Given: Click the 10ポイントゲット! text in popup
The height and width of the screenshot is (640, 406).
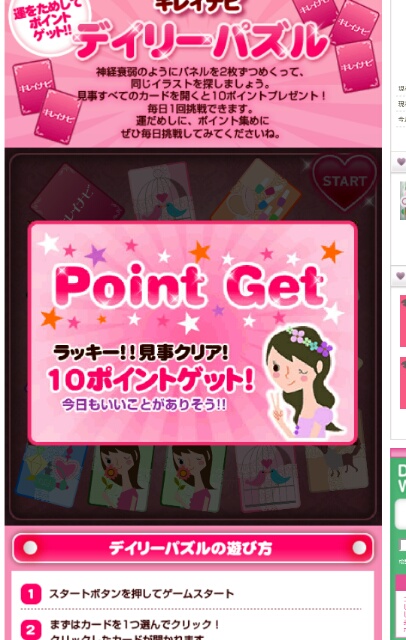Looking at the screenshot, I should click(151, 380).
